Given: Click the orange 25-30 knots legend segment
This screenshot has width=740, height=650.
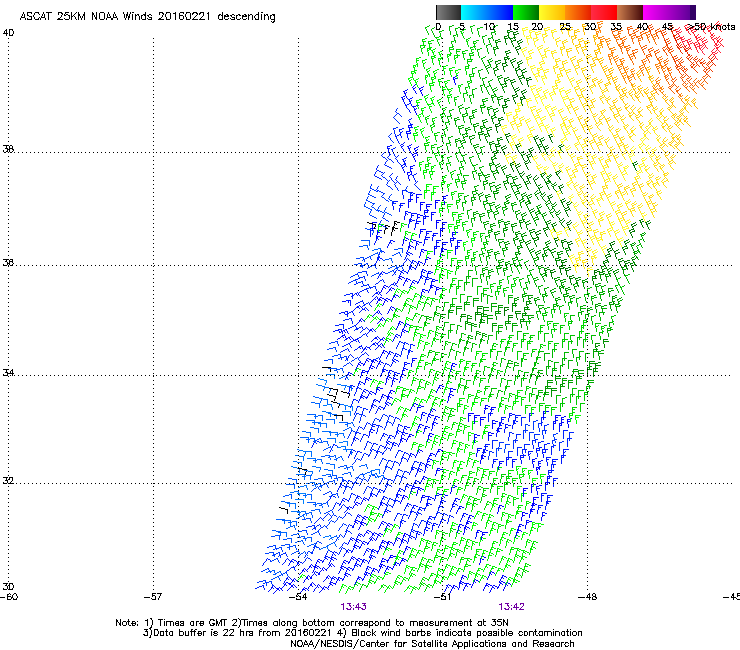Looking at the screenshot, I should click(x=578, y=12).
